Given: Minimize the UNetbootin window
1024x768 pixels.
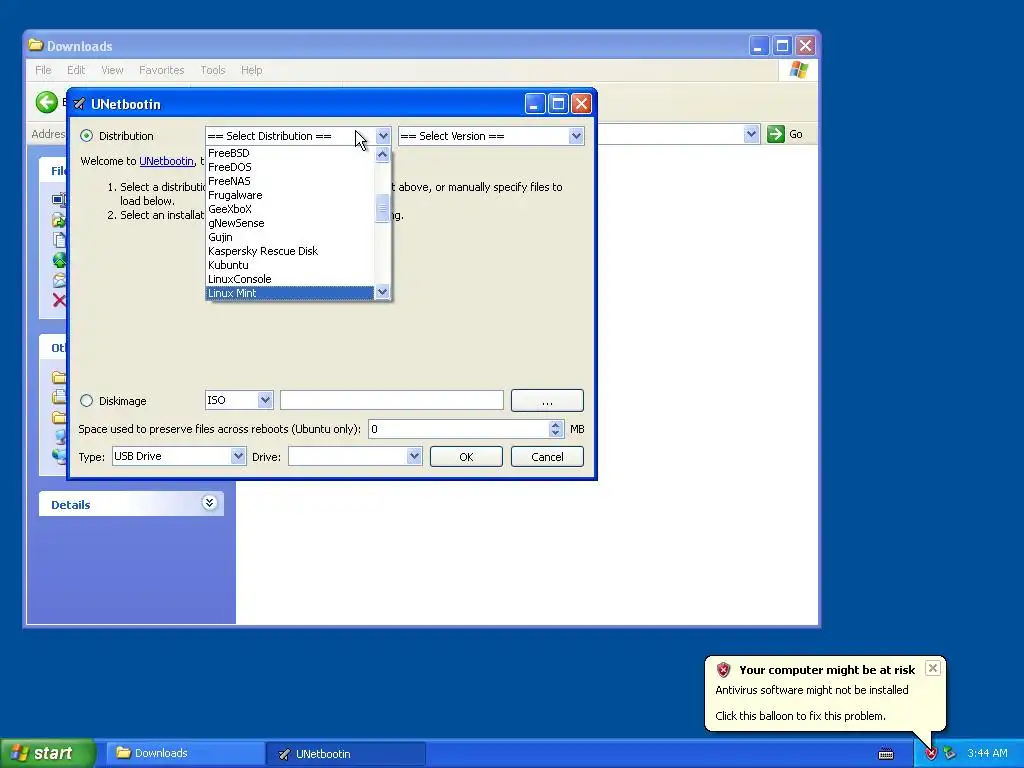Looking at the screenshot, I should 535,104.
